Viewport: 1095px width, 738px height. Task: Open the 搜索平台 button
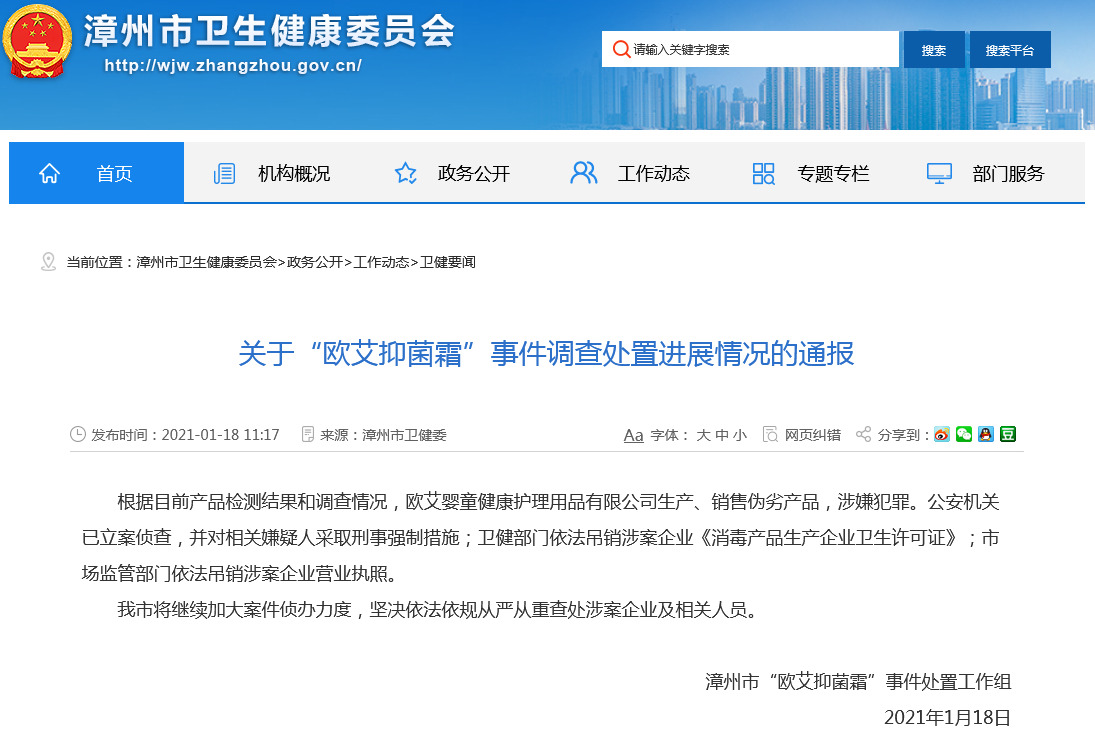1010,50
